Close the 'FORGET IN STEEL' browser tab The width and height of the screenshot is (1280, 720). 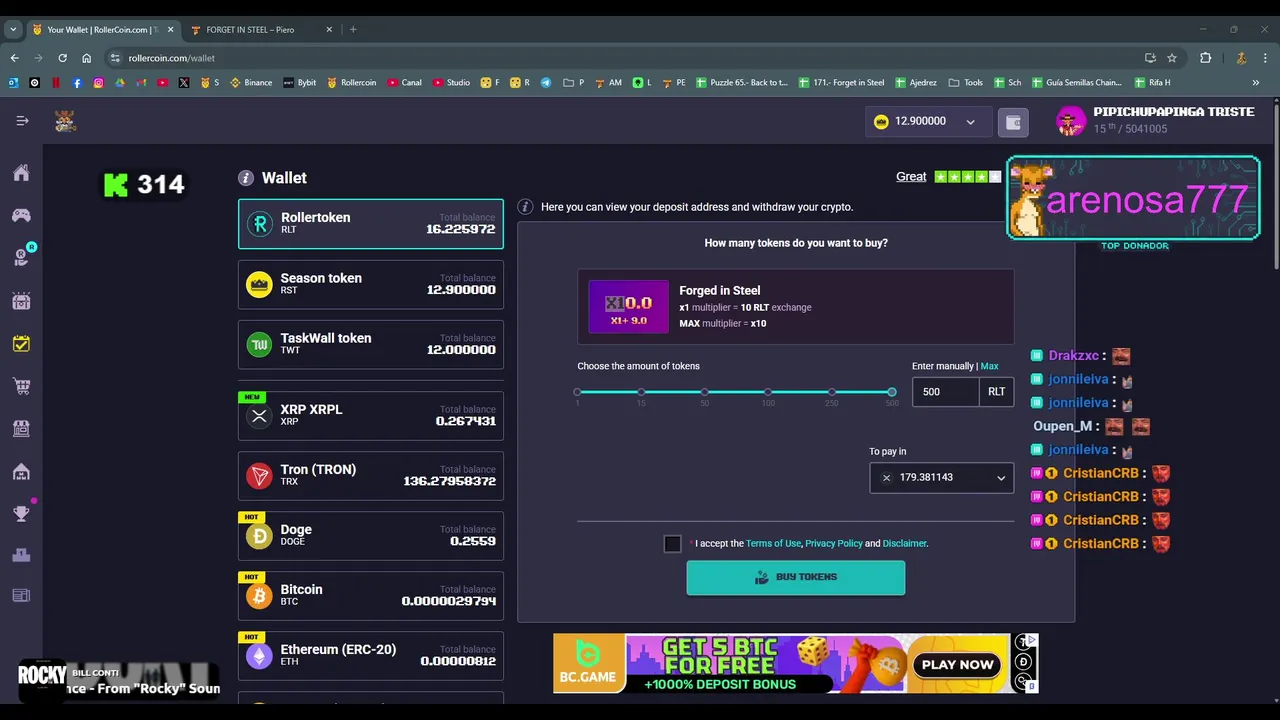pyautogui.click(x=329, y=30)
